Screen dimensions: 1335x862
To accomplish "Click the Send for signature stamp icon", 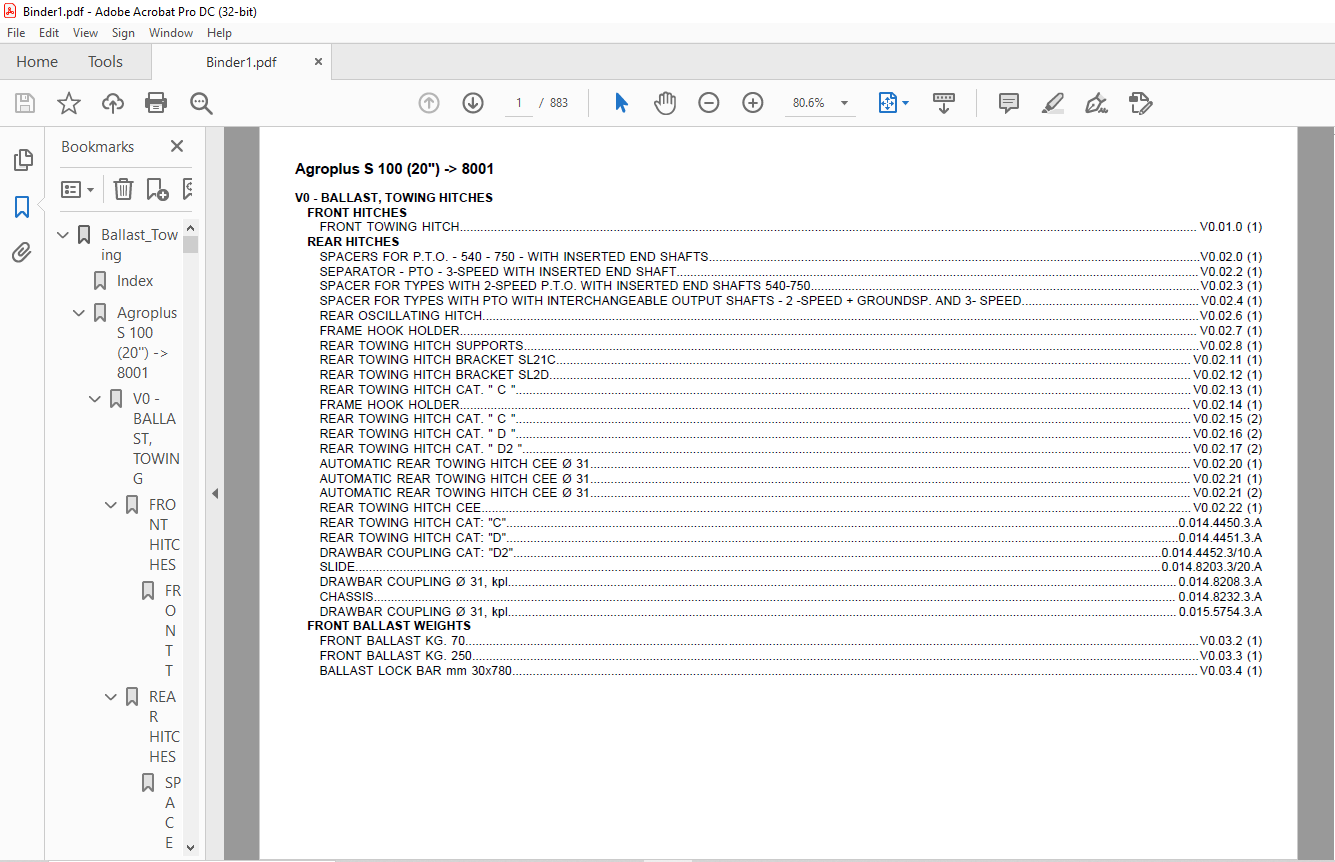I will click(x=1141, y=103).
